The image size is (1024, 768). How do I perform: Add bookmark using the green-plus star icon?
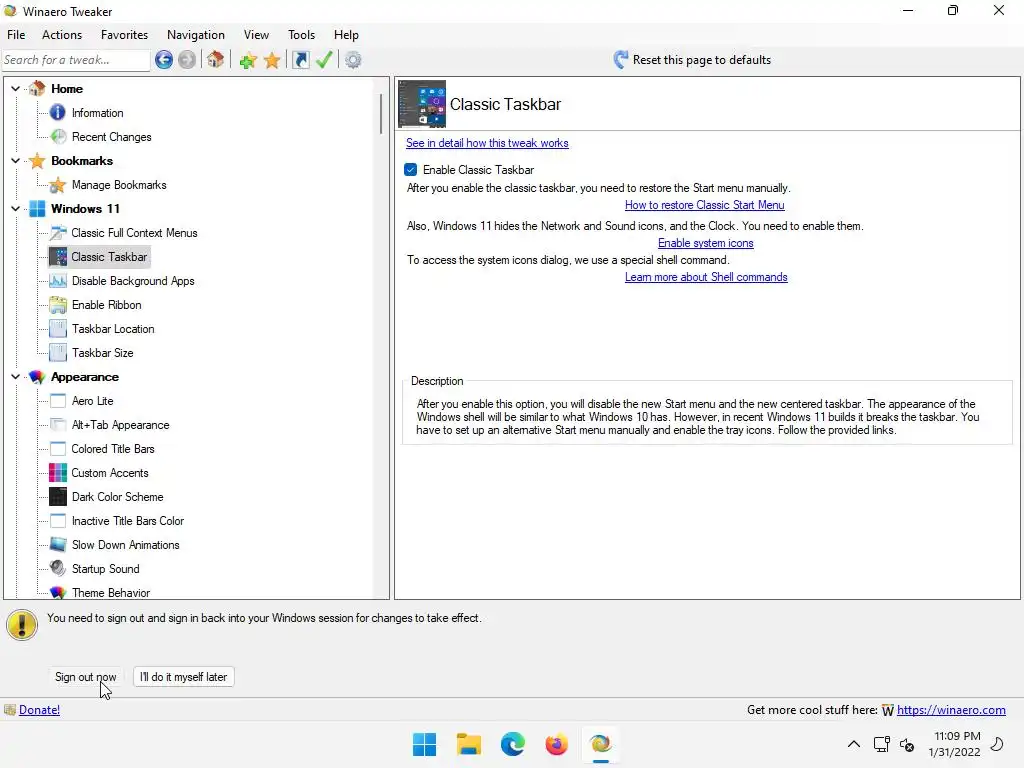click(248, 61)
